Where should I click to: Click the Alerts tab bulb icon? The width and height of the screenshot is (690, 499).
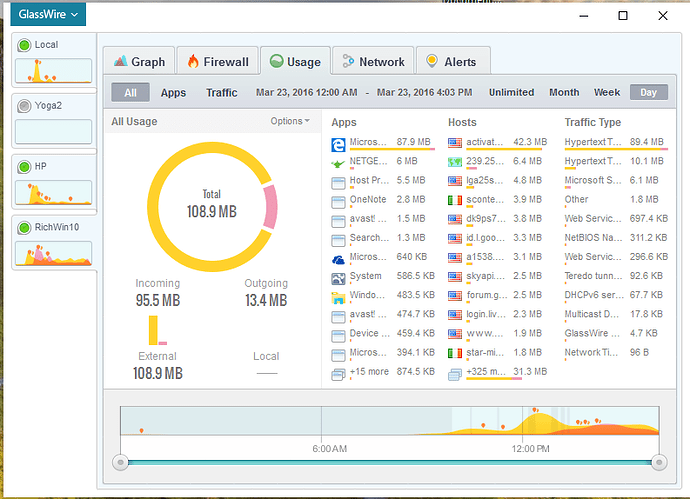click(431, 61)
